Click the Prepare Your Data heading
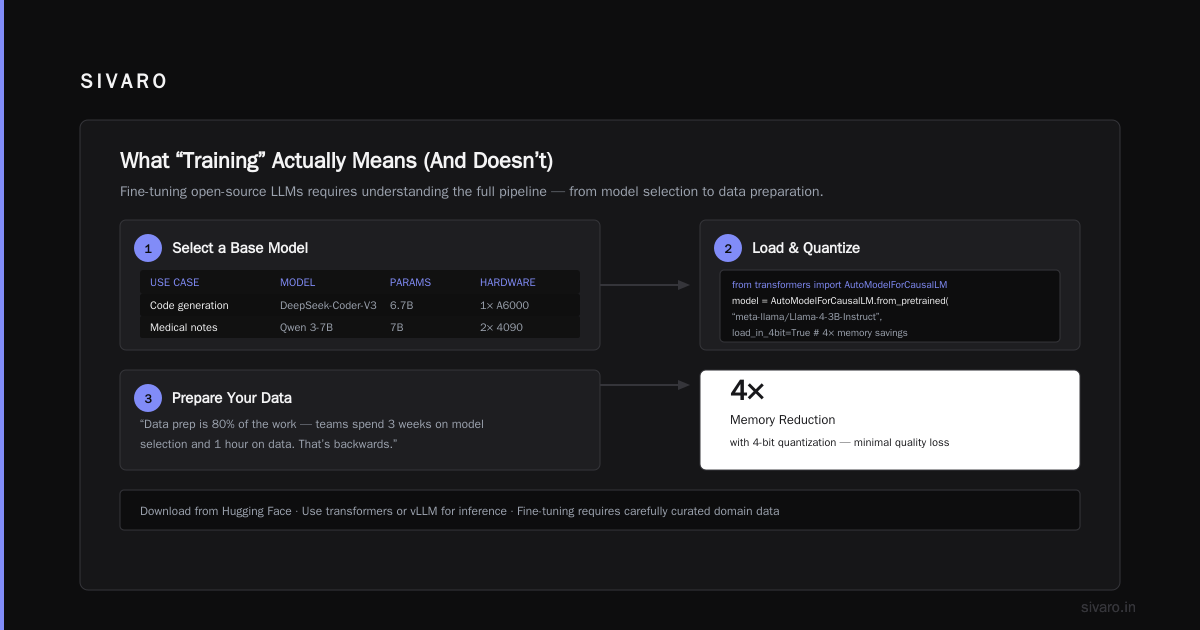 click(232, 398)
